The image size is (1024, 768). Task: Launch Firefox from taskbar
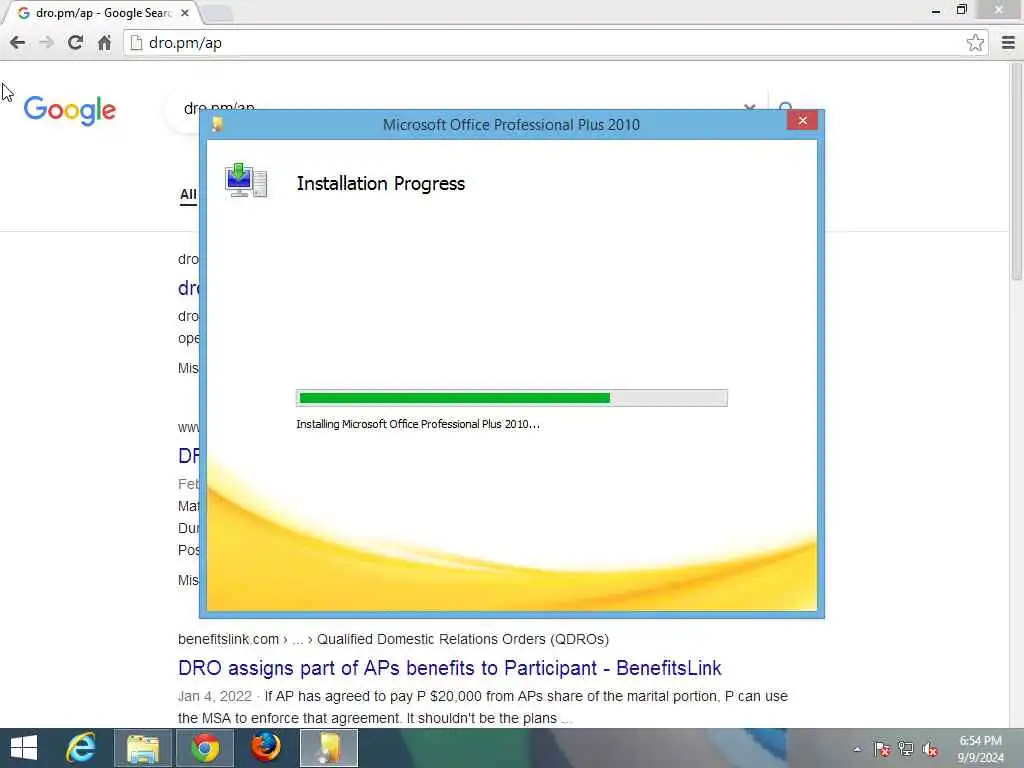(266, 748)
